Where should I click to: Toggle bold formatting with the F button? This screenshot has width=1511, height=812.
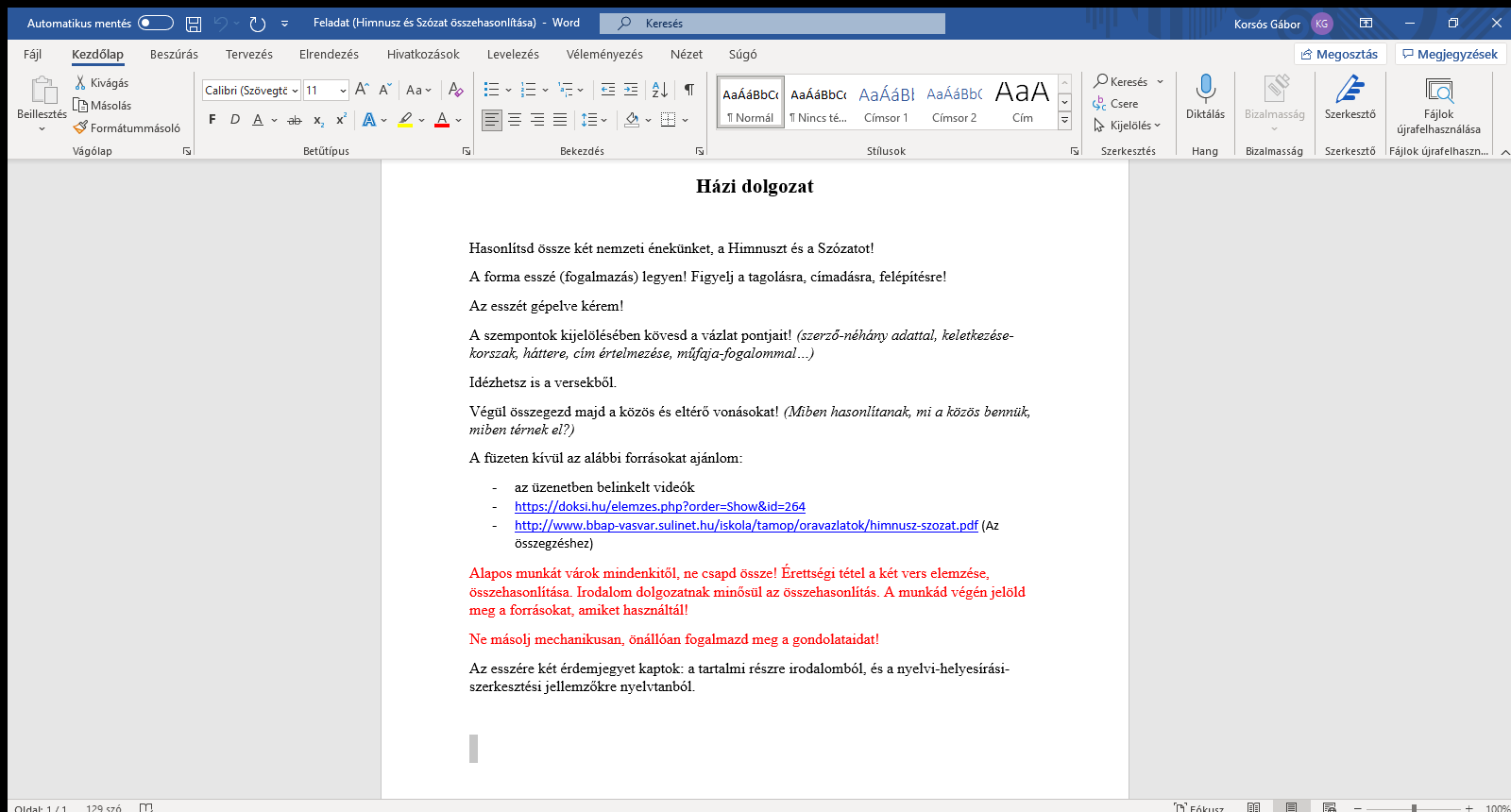[x=212, y=120]
